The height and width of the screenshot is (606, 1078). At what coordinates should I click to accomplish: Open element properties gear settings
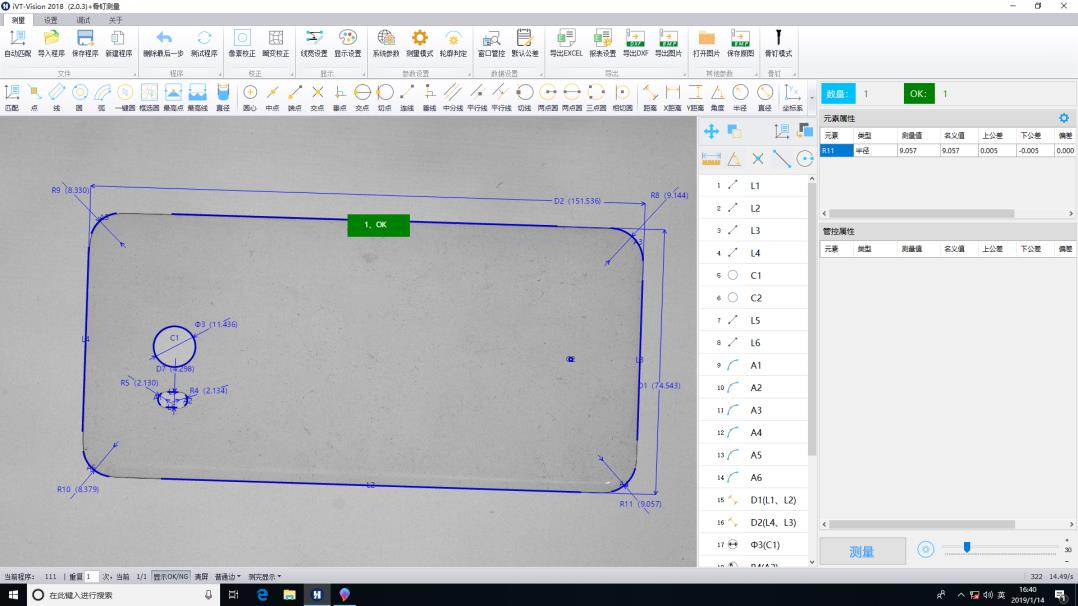1063,118
